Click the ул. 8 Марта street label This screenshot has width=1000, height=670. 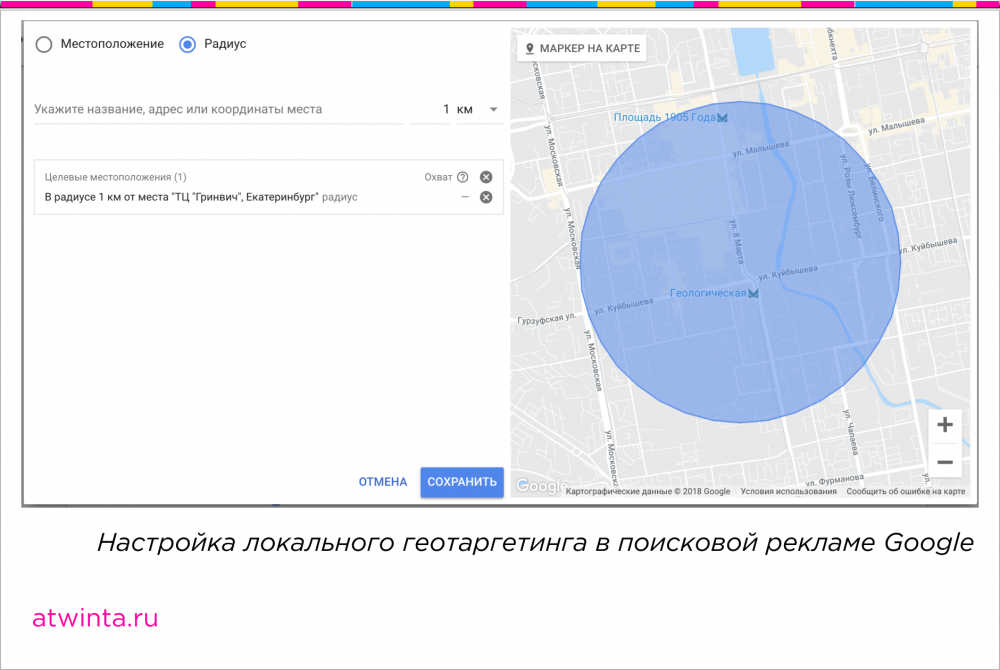click(737, 241)
